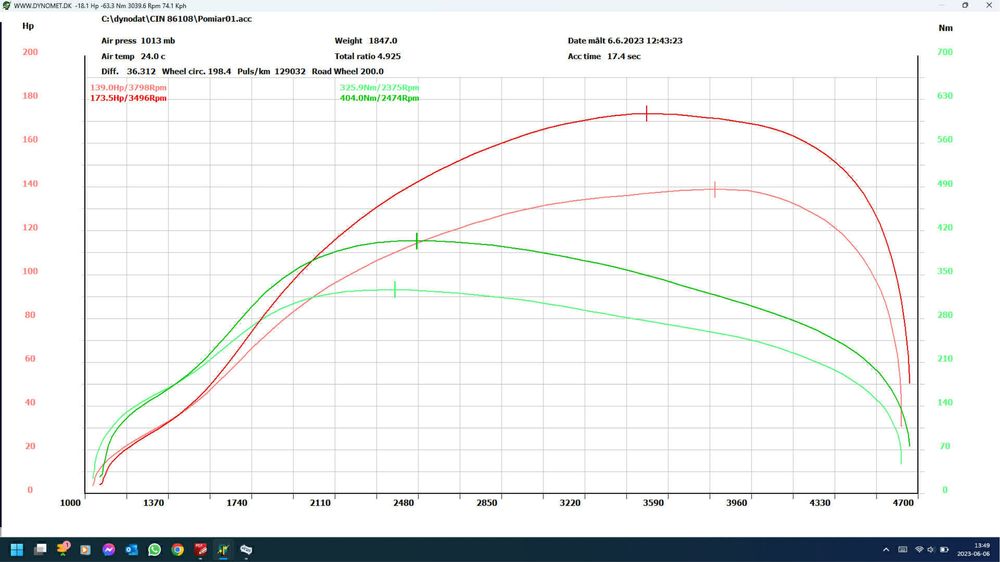Click the red peak marker at 173.5Hp
The height and width of the screenshot is (562, 1000).
click(646, 114)
